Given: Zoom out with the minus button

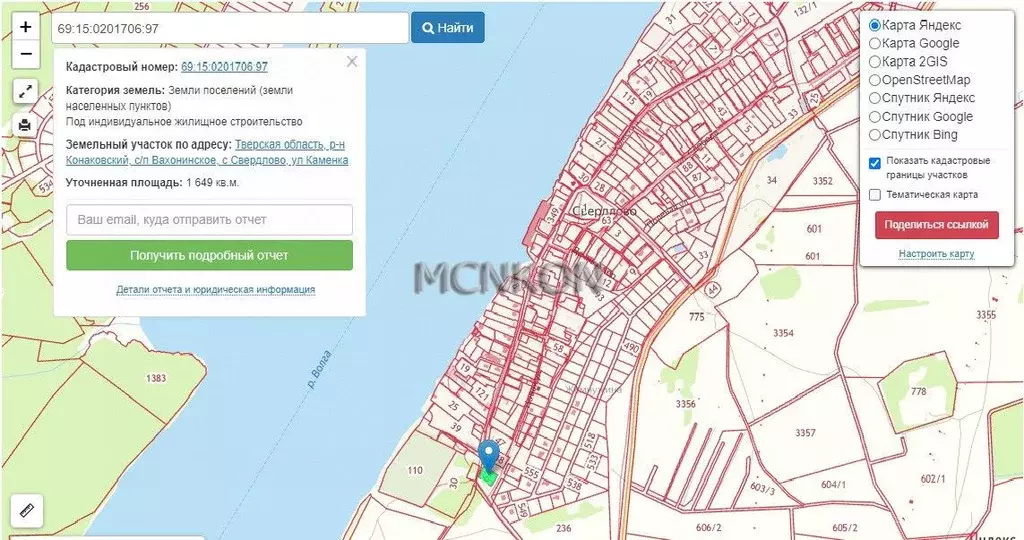Looking at the screenshot, I should 25,54.
